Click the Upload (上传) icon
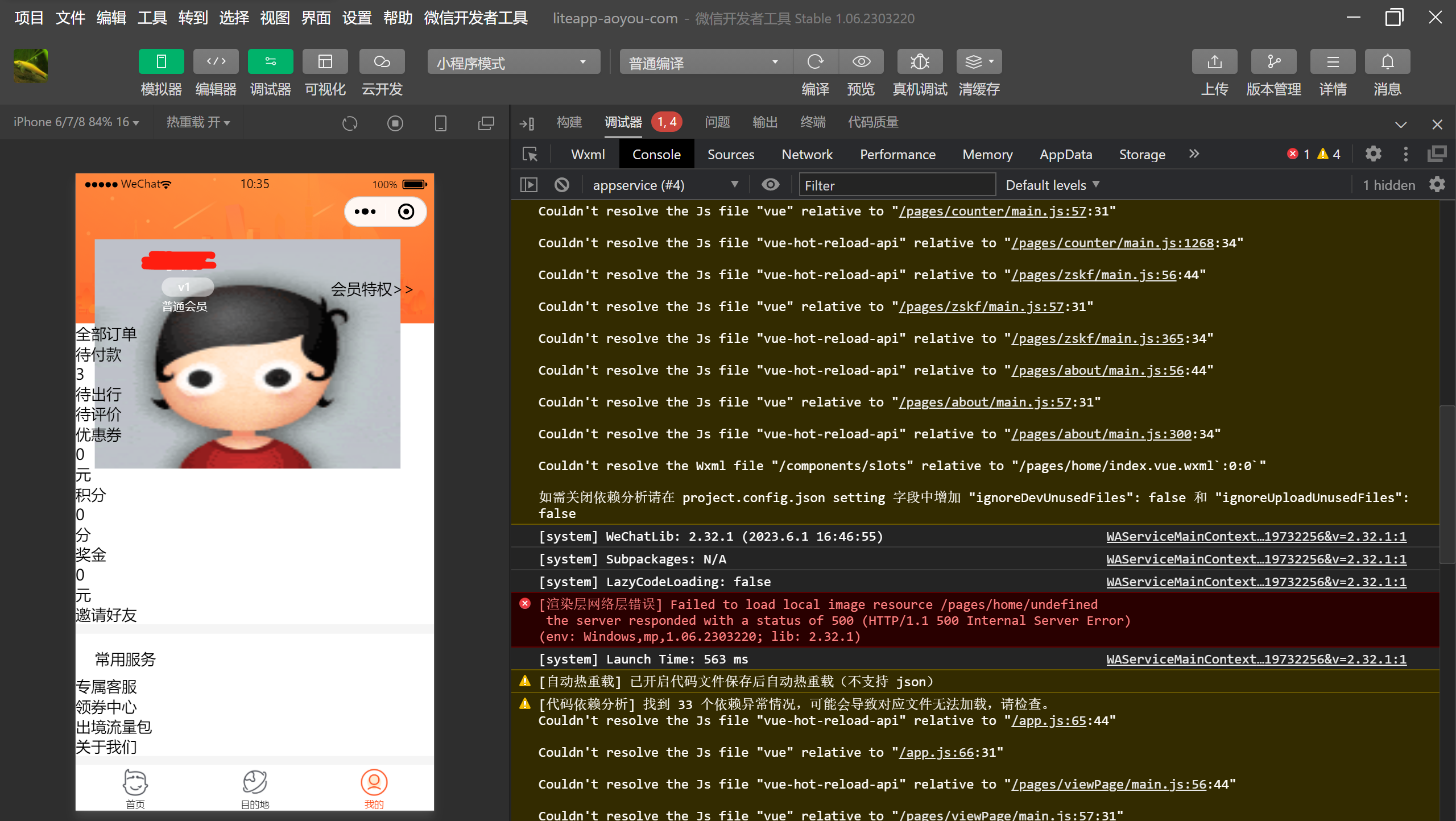The height and width of the screenshot is (821, 1456). click(1214, 61)
